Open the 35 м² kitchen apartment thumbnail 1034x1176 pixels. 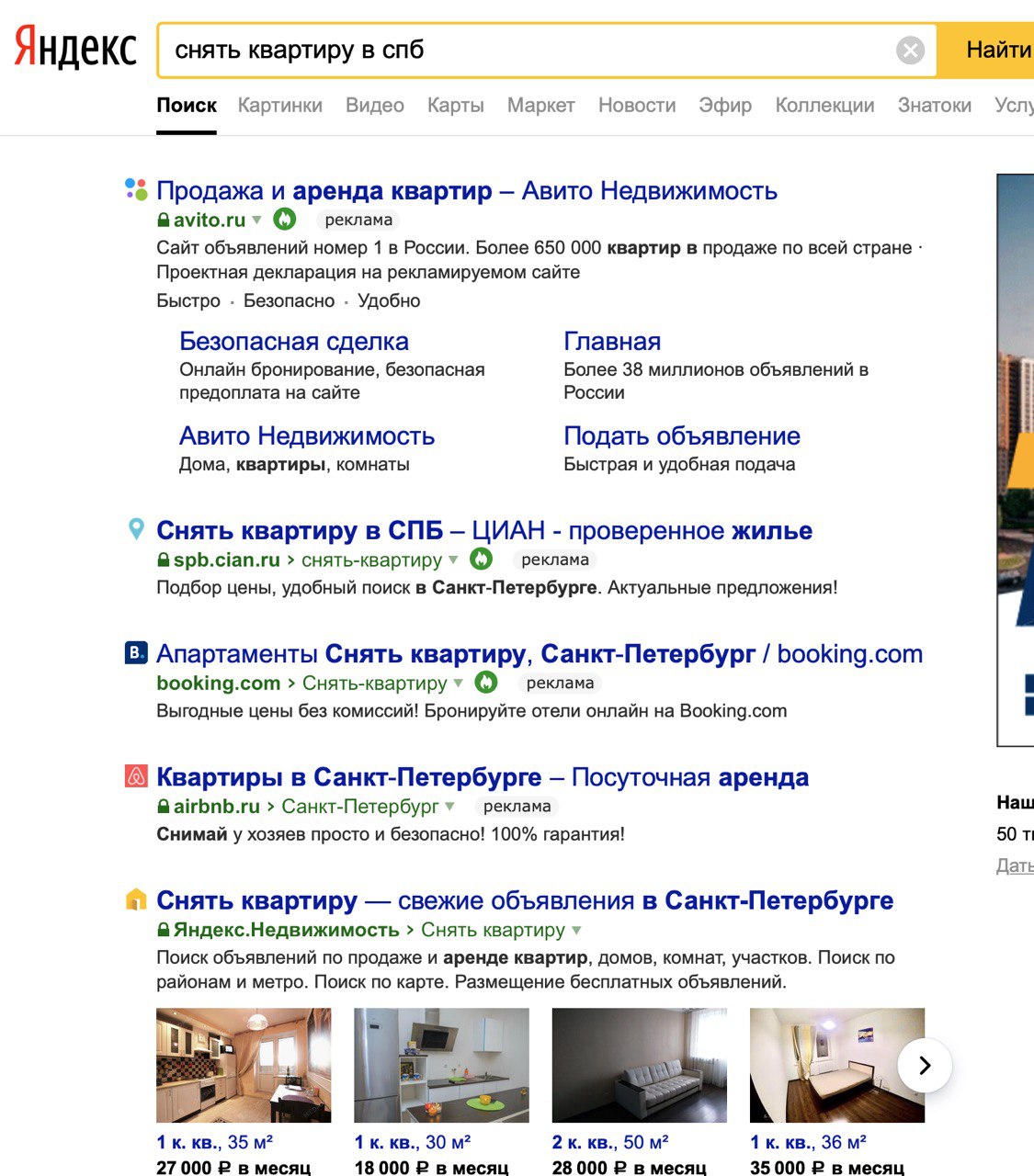tap(244, 1065)
